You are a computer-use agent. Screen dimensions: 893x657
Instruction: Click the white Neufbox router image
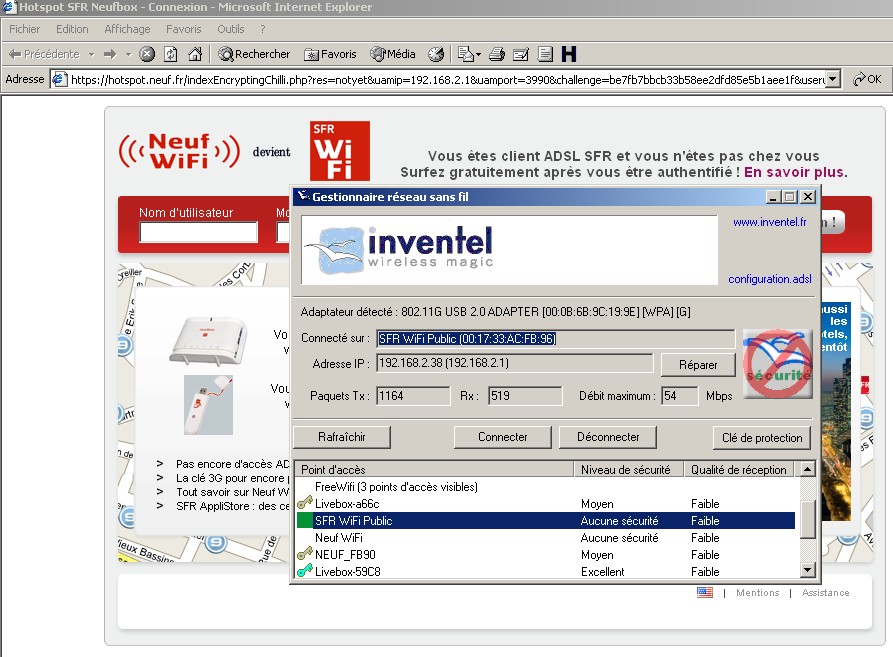point(208,340)
